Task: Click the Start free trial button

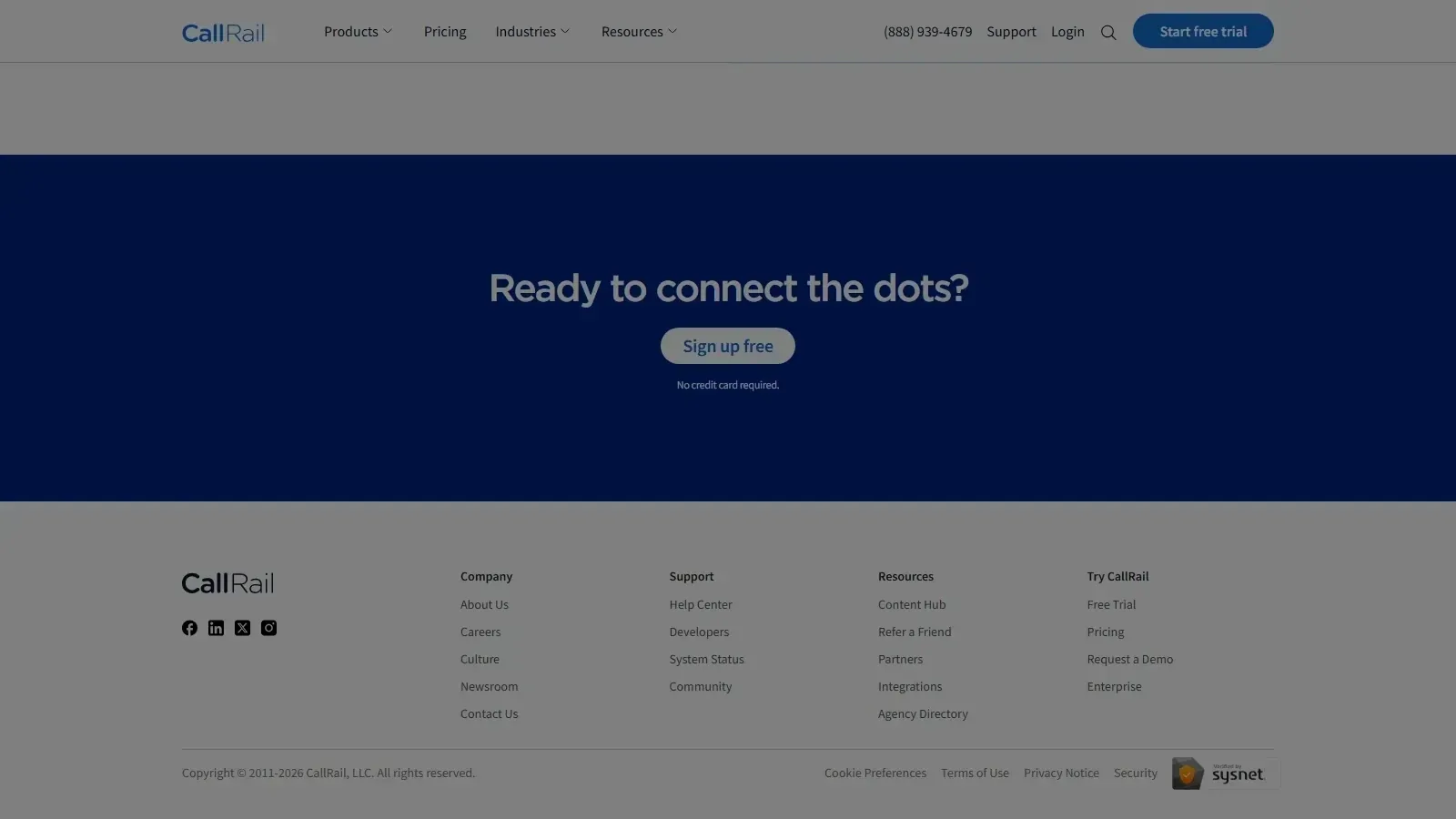Action: (1203, 31)
